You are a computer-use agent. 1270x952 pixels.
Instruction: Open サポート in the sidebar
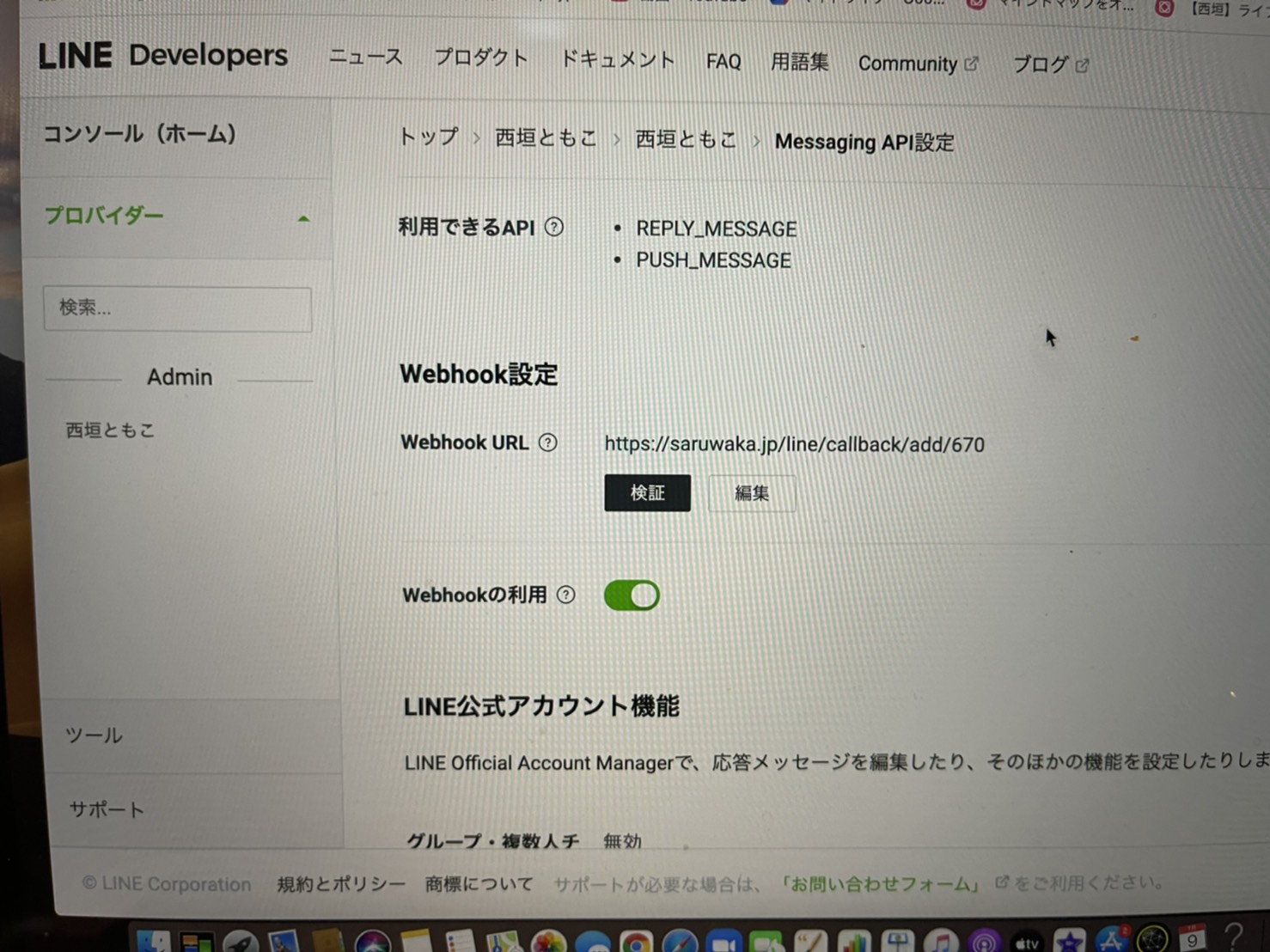click(x=107, y=809)
